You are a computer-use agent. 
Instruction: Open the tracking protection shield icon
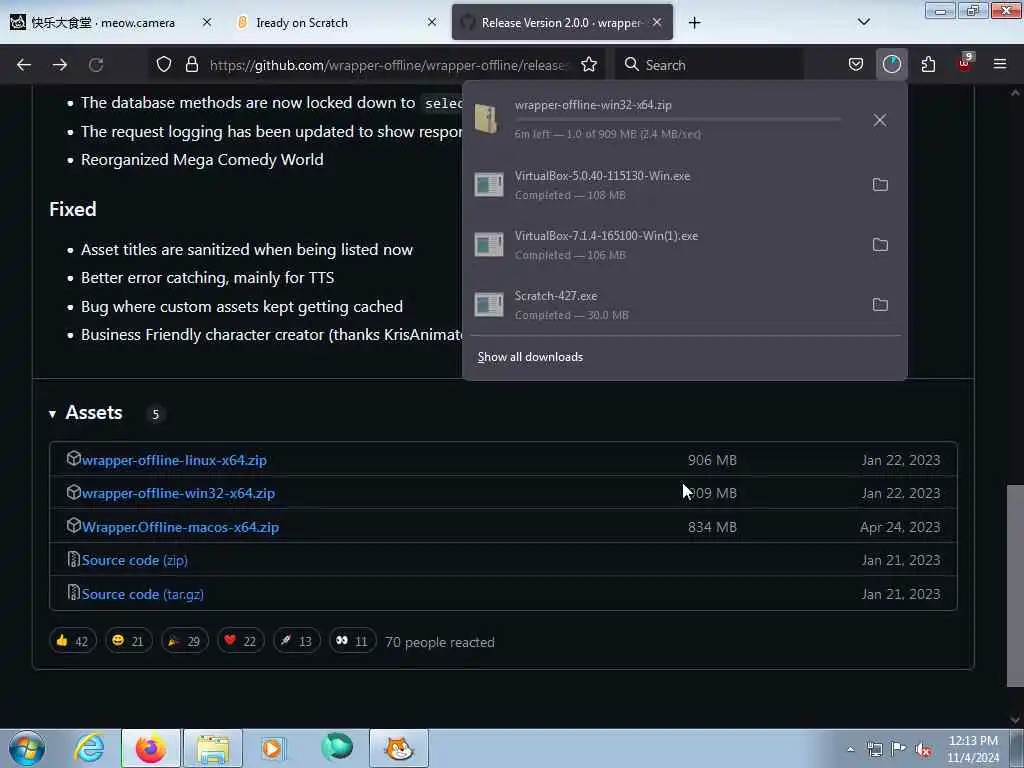click(x=164, y=64)
